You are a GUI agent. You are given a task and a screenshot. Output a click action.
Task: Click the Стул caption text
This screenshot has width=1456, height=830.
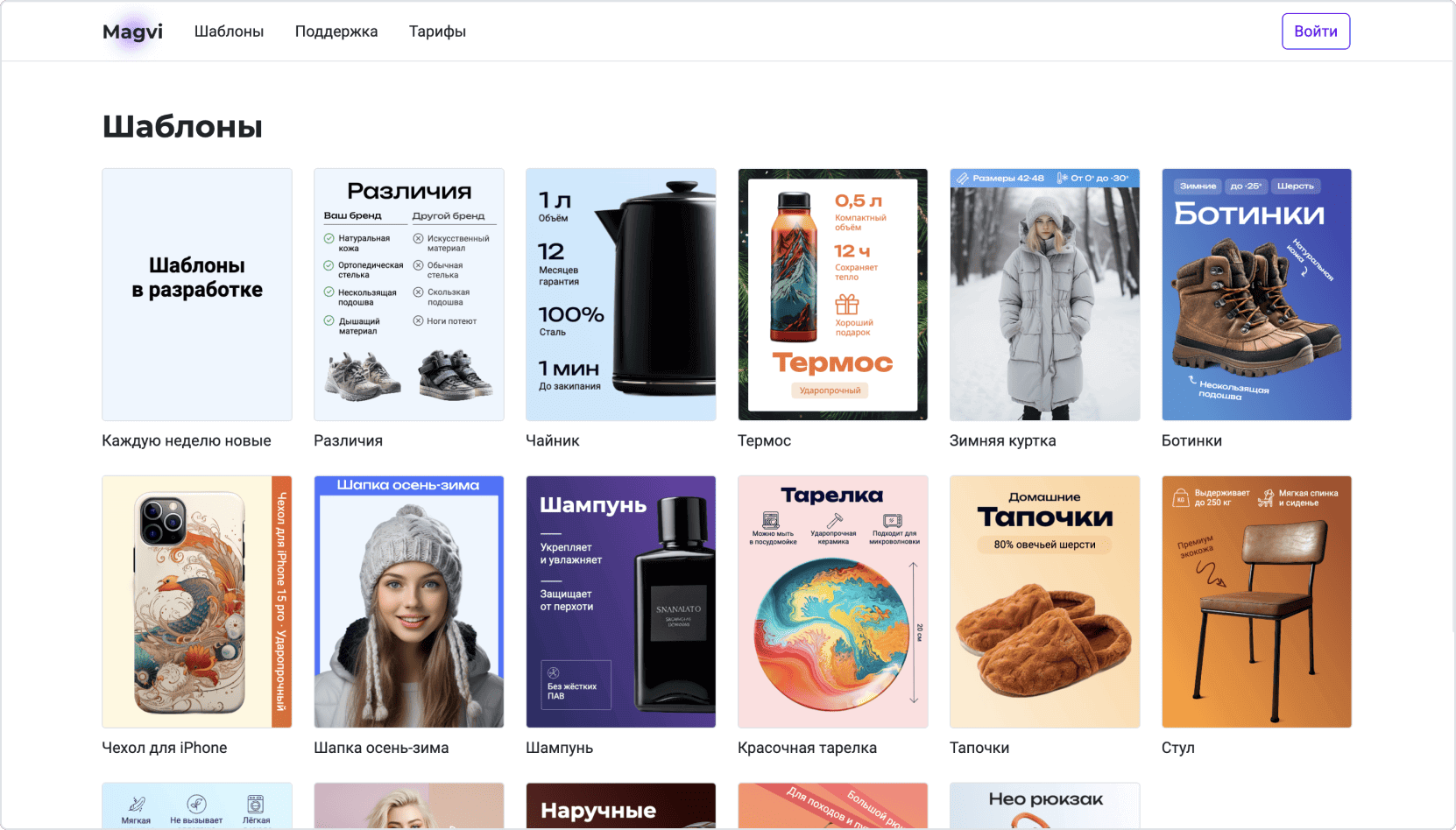pyautogui.click(x=1178, y=748)
